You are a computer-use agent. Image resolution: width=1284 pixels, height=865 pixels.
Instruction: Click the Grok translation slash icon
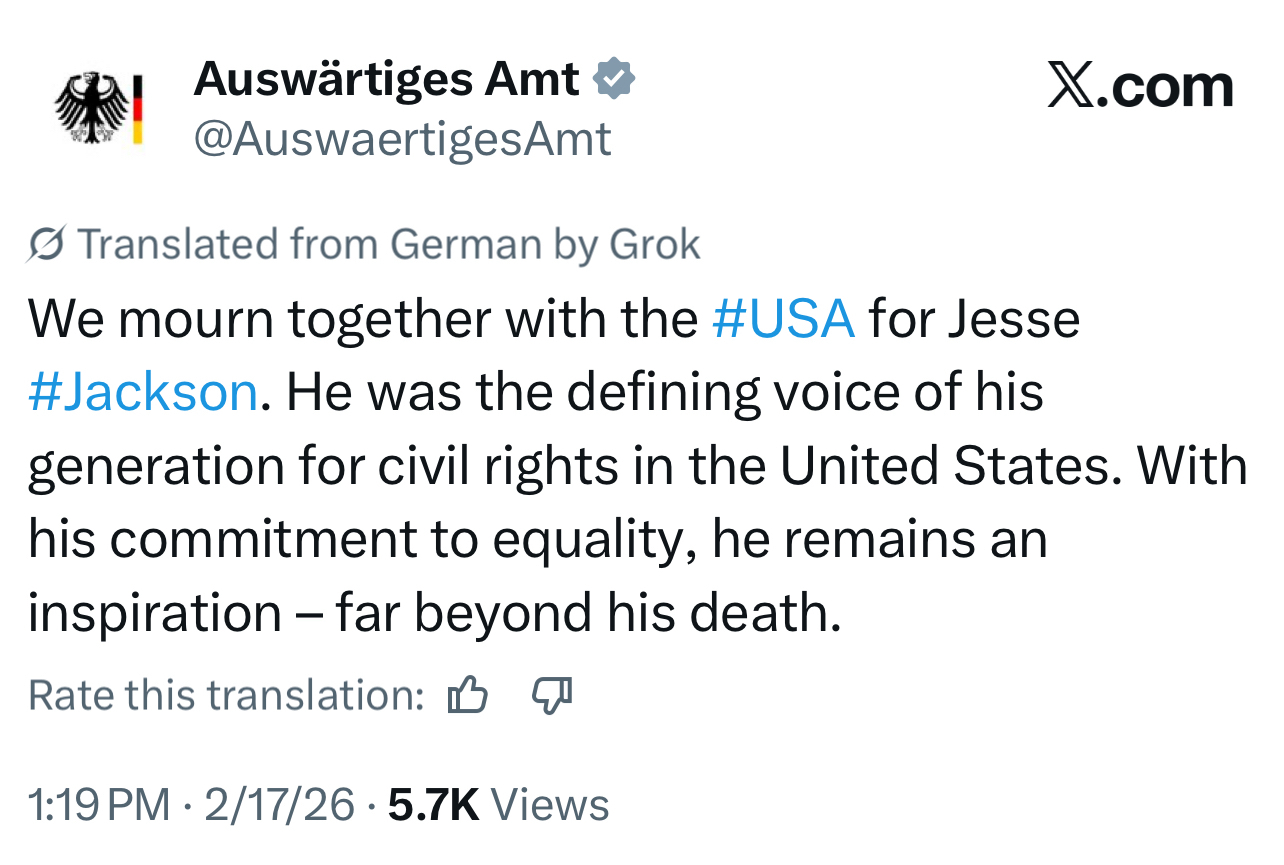[x=47, y=245]
